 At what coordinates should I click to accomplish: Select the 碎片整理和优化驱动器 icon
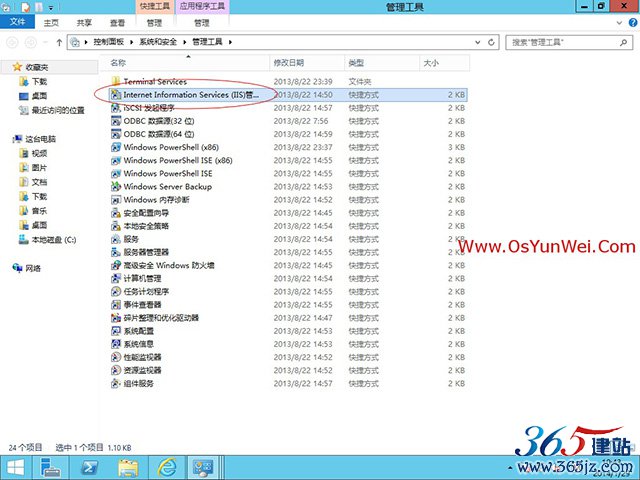(x=116, y=318)
